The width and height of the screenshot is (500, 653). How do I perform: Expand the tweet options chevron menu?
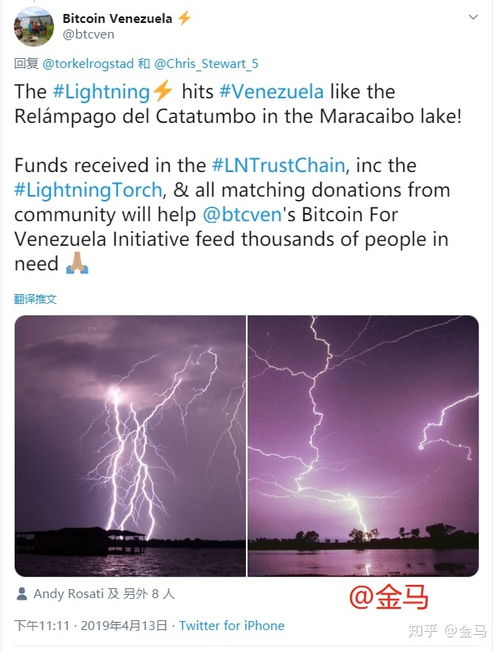pyautogui.click(x=473, y=17)
